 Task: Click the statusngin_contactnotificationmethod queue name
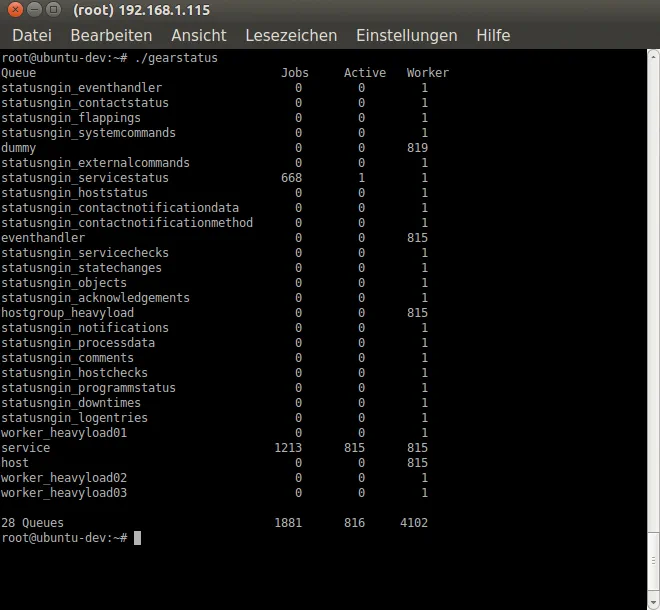[x=127, y=223]
